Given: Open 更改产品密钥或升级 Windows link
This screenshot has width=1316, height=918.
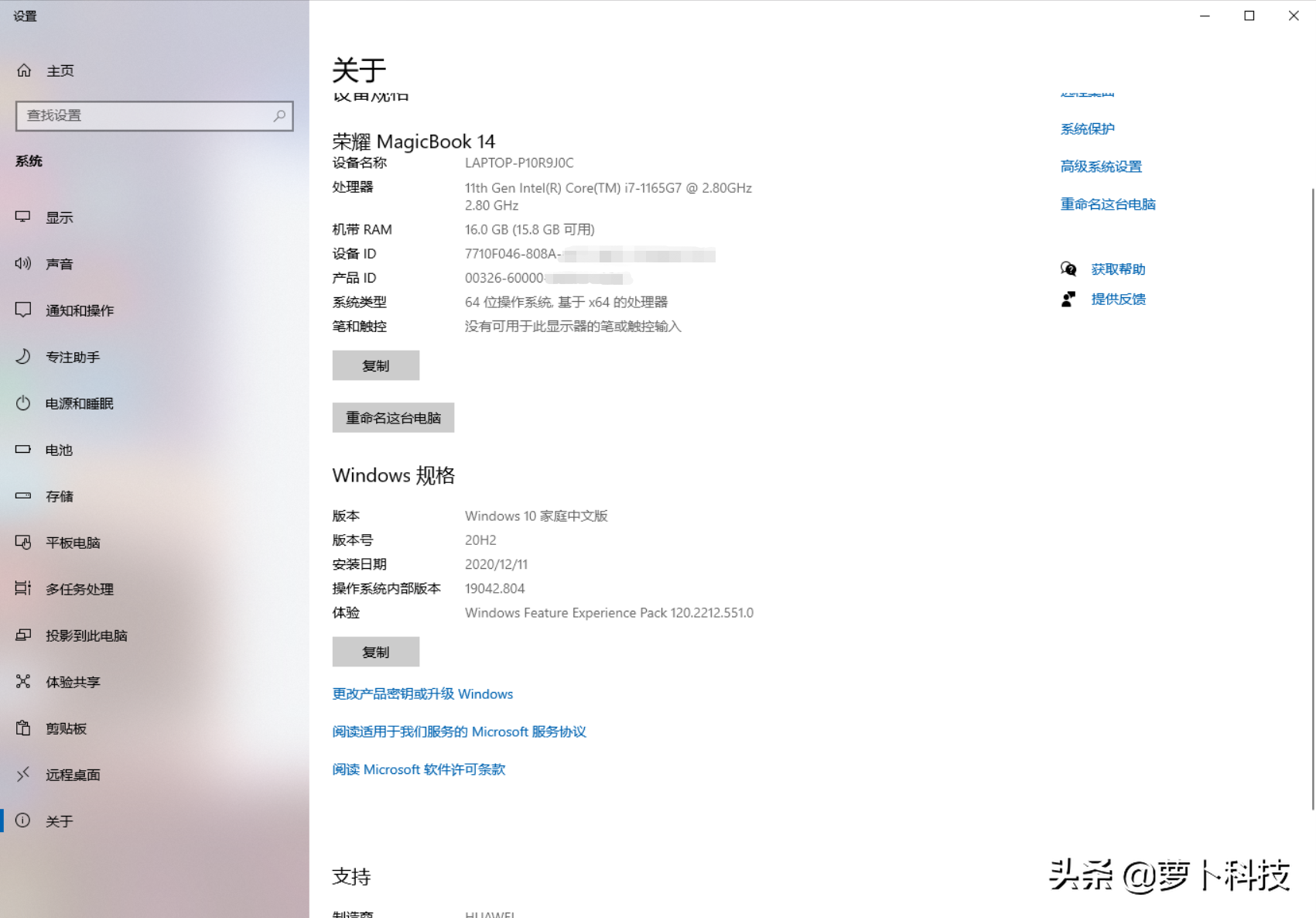Looking at the screenshot, I should pos(422,694).
